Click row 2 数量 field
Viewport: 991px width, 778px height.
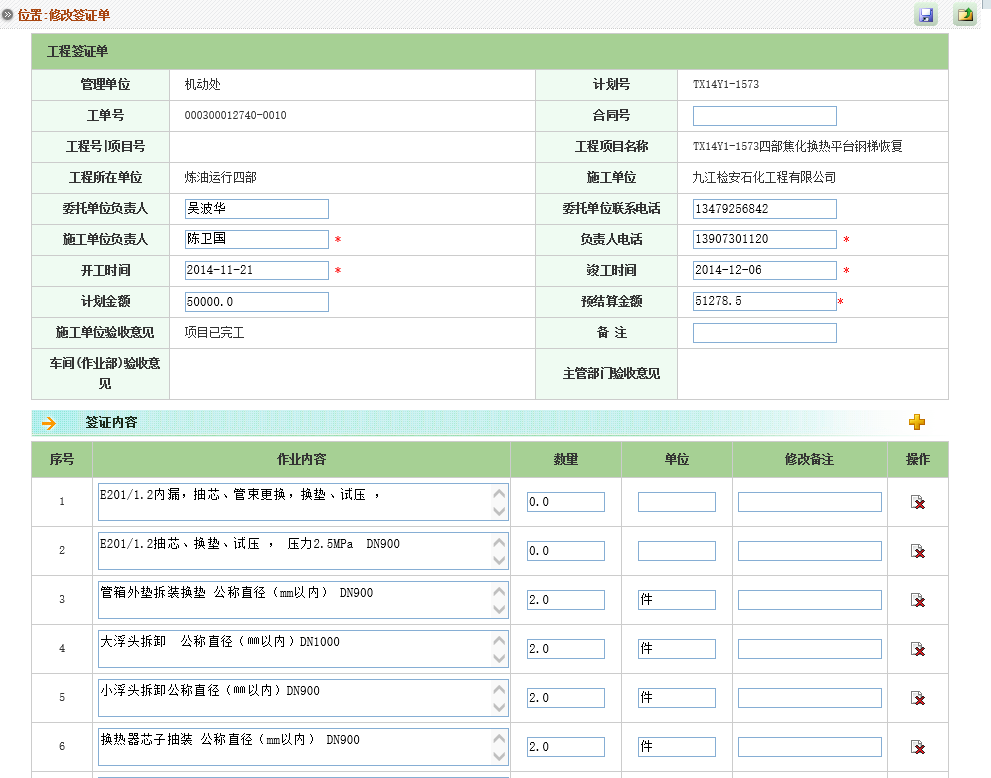[x=566, y=551]
